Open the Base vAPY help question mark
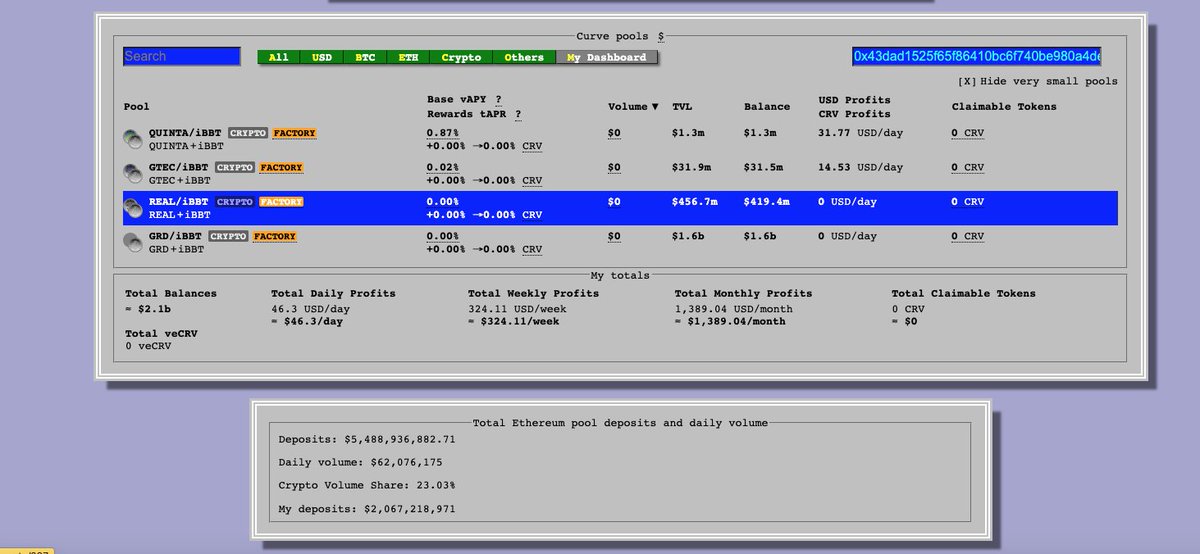The height and width of the screenshot is (554, 1200). click(498, 99)
